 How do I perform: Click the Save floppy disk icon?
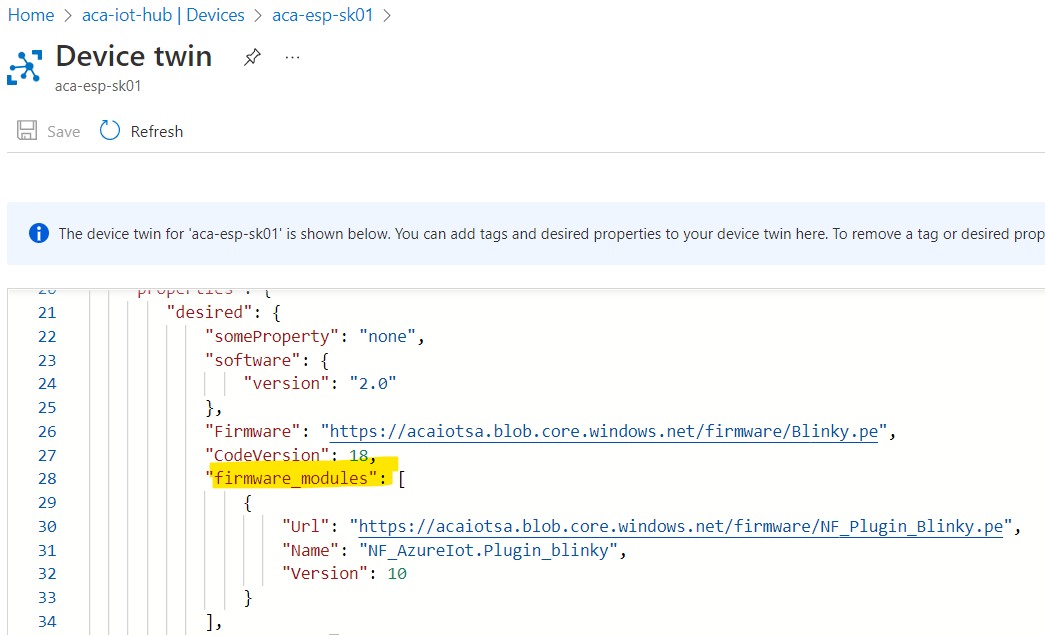[27, 131]
